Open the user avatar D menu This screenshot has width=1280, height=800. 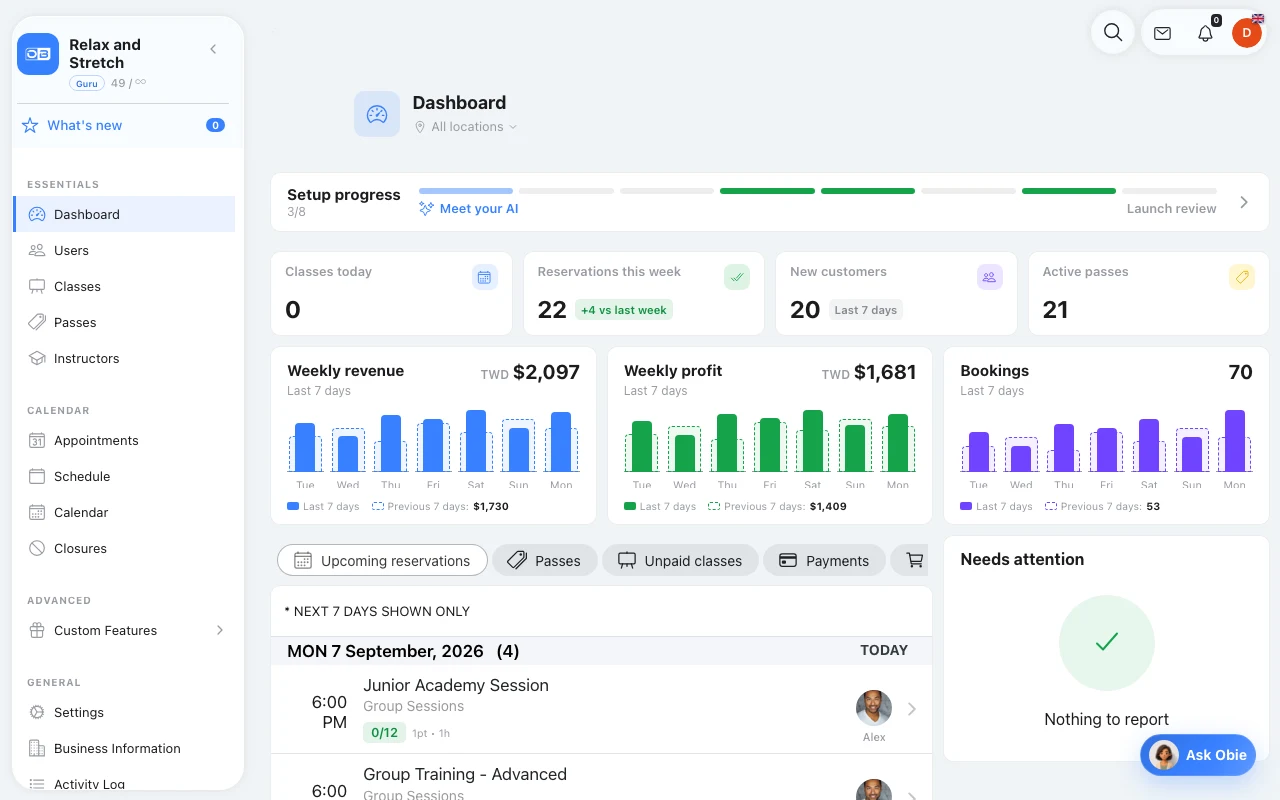click(x=1246, y=33)
